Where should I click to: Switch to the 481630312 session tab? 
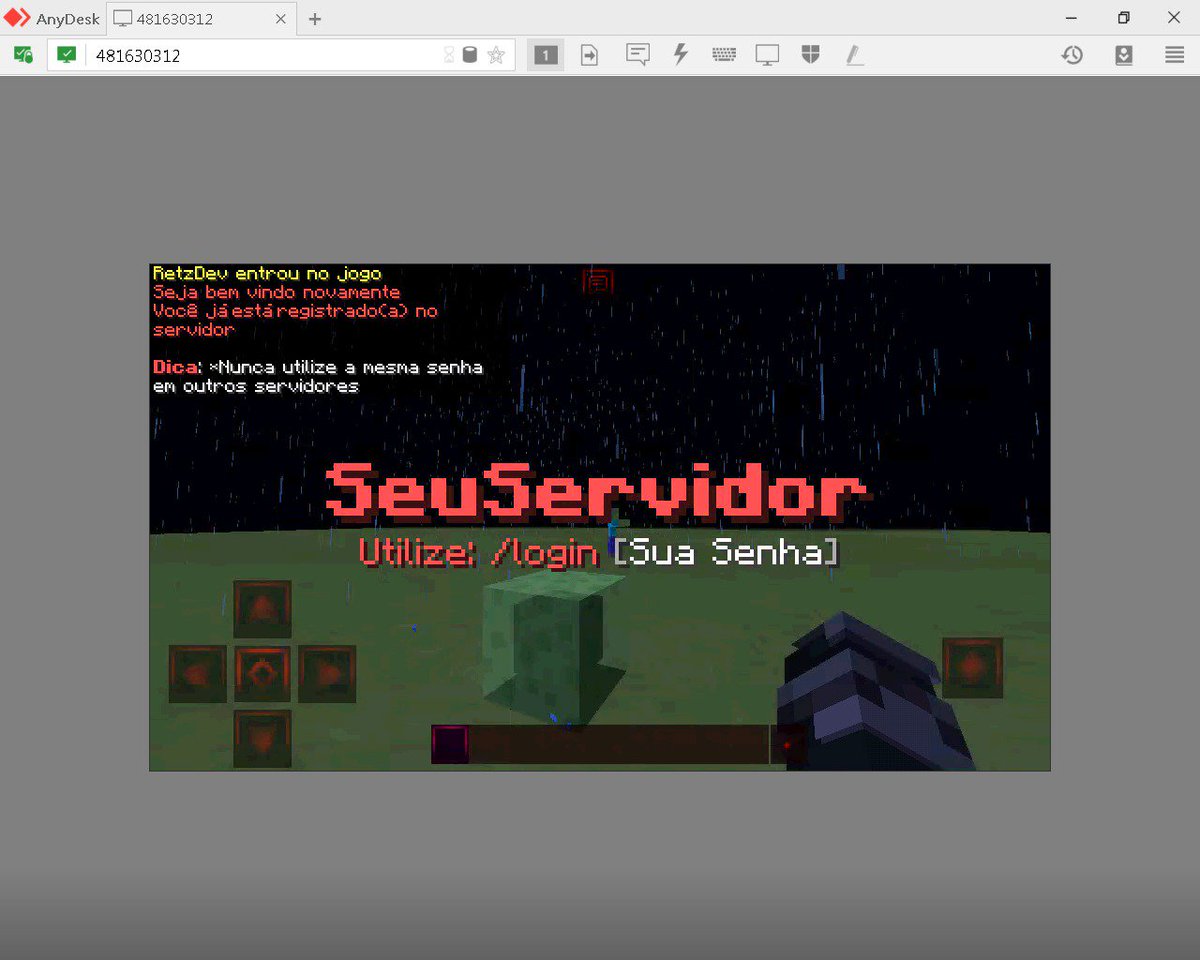199,18
